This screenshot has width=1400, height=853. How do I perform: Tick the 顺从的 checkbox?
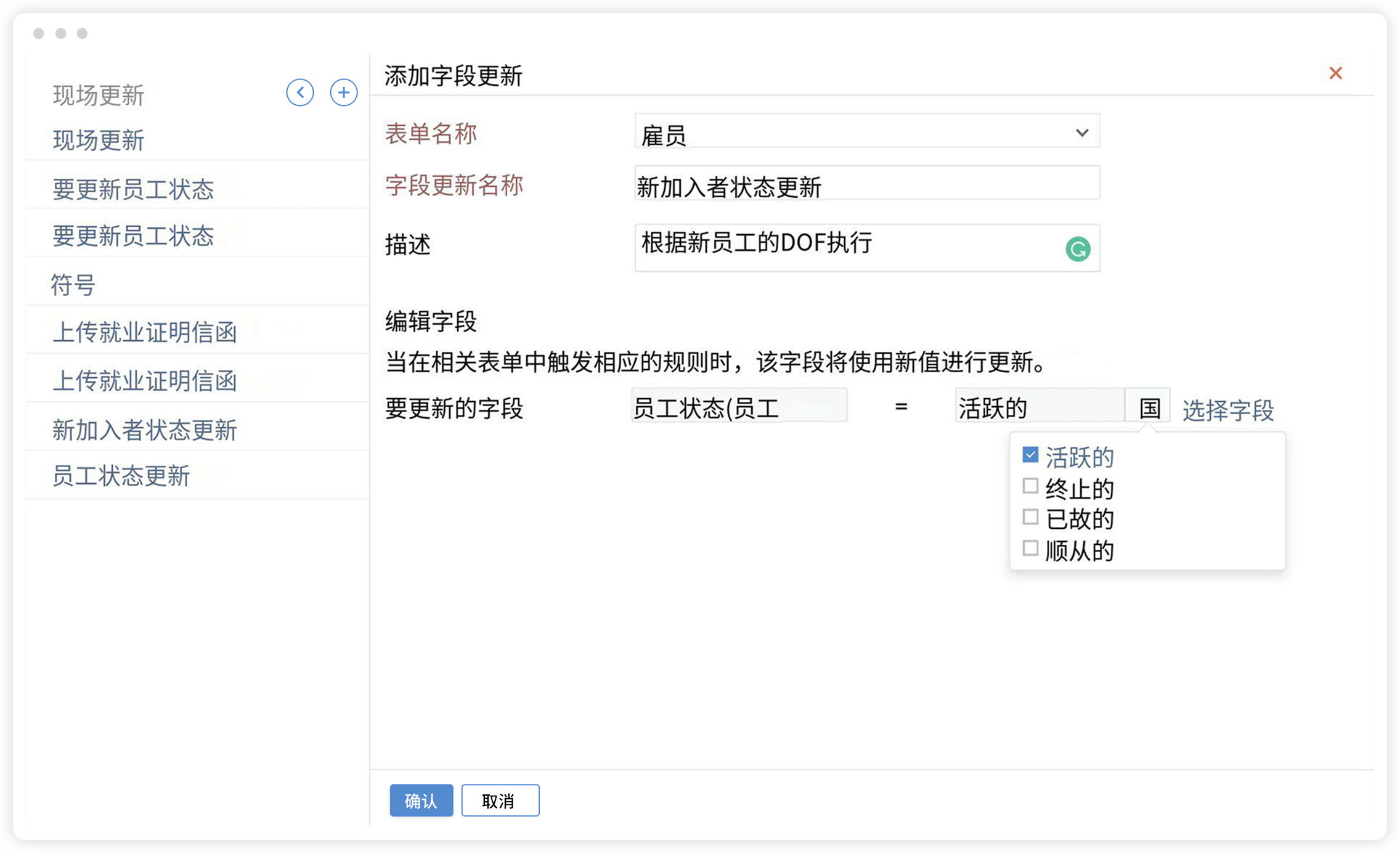(1030, 548)
